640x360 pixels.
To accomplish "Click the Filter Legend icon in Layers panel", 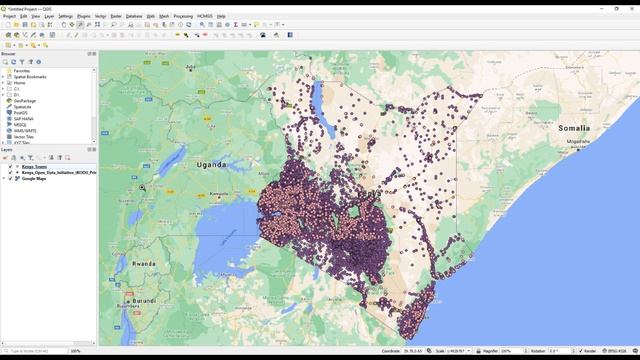I will point(30,158).
